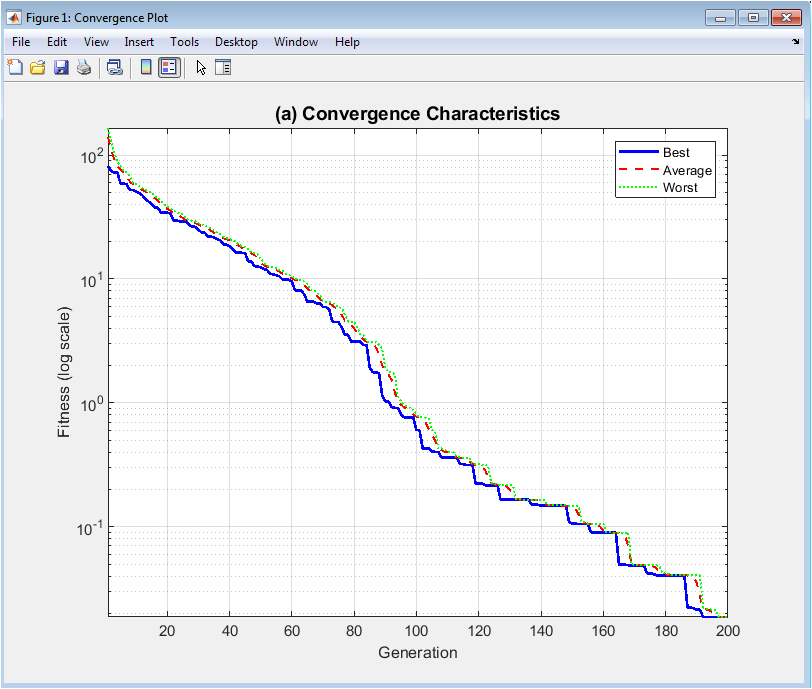Insert a colorbar from the toolbar

146,67
